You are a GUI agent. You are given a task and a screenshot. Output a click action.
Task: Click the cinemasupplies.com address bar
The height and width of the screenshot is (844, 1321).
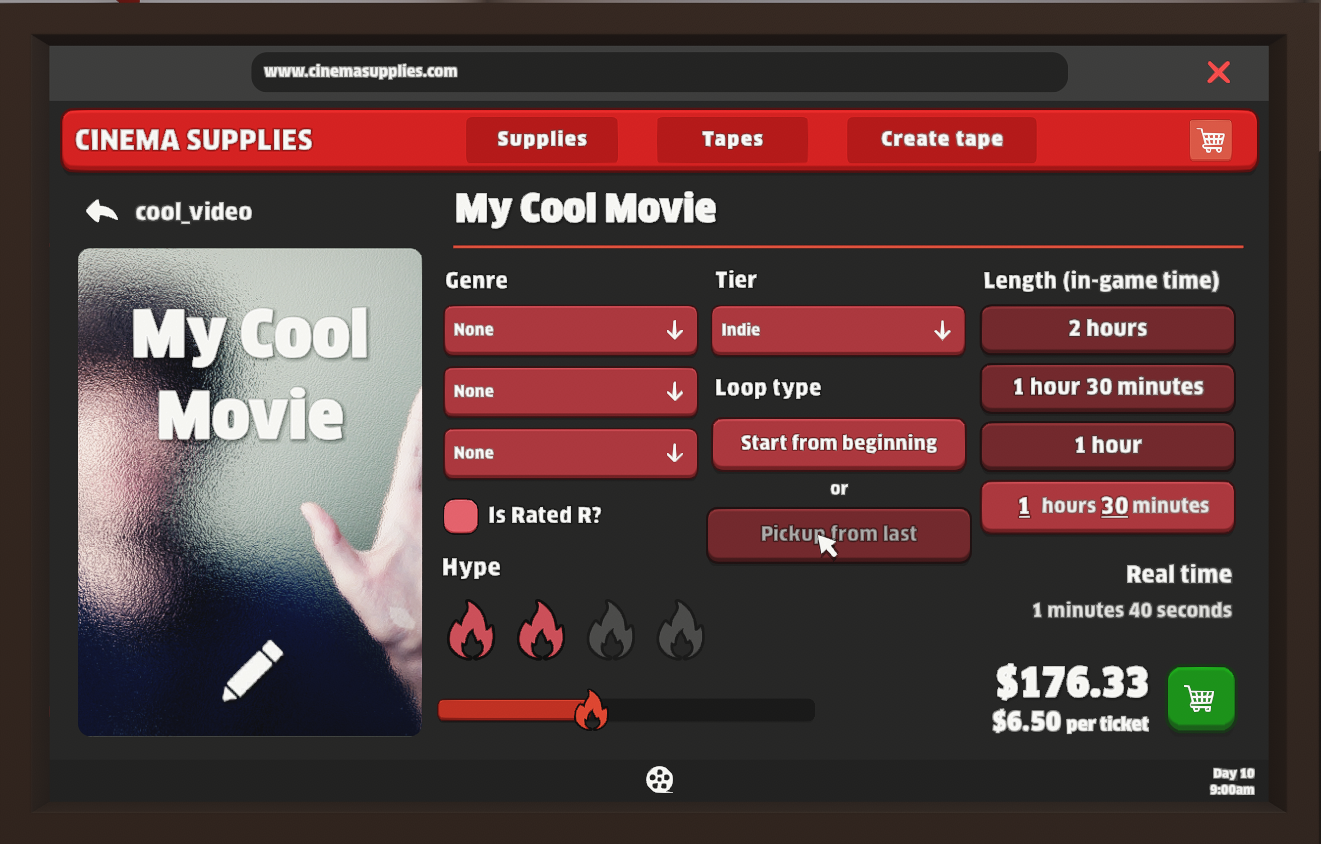660,71
